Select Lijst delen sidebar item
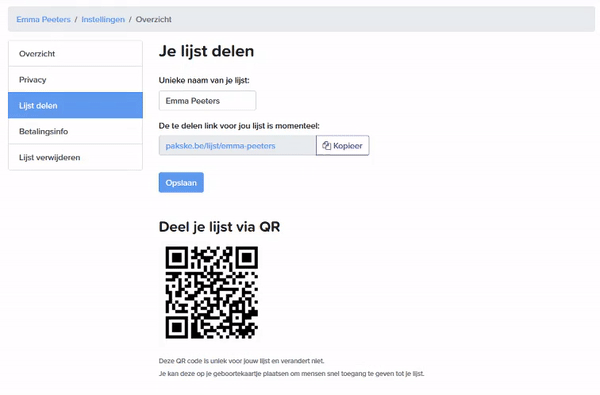The image size is (600, 395). click(x=75, y=105)
